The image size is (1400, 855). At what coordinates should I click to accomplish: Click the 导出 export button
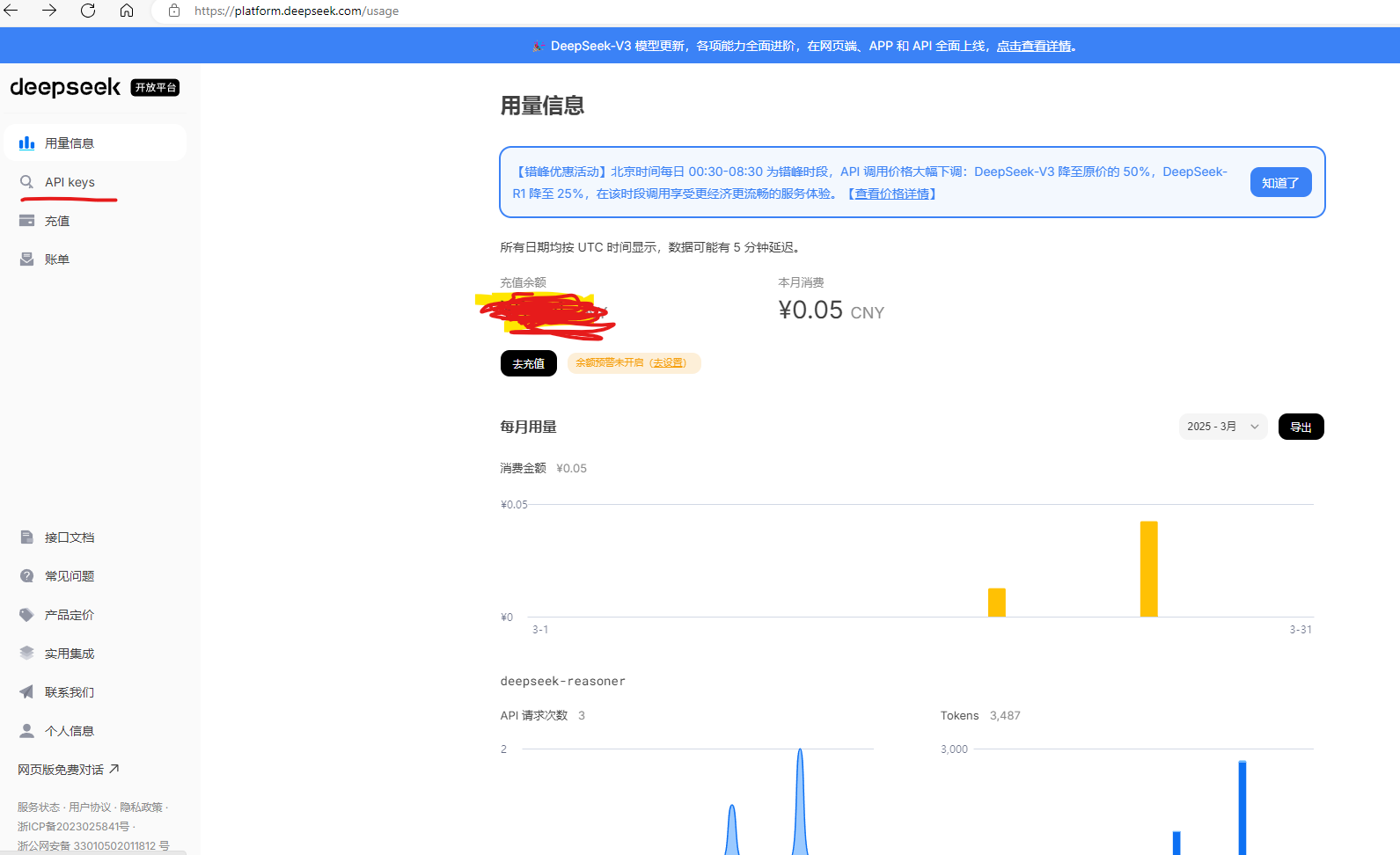click(x=1301, y=427)
